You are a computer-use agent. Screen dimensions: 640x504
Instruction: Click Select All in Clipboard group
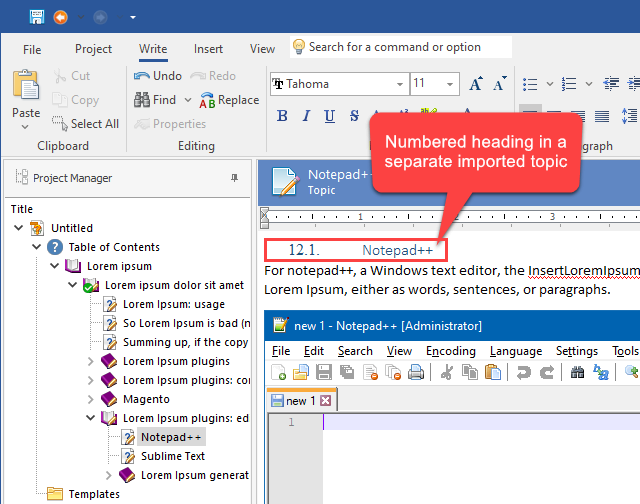(86, 124)
